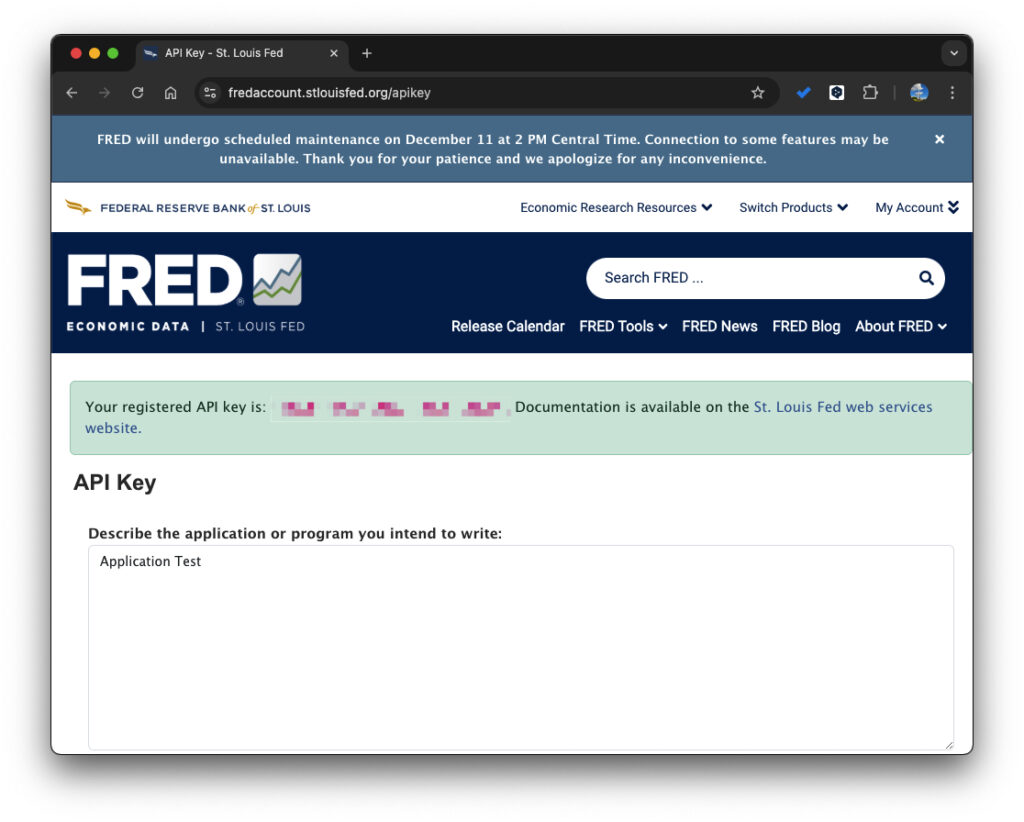Open the Extensions puzzle piece icon
Viewport: 1024px width, 822px height.
coord(870,93)
